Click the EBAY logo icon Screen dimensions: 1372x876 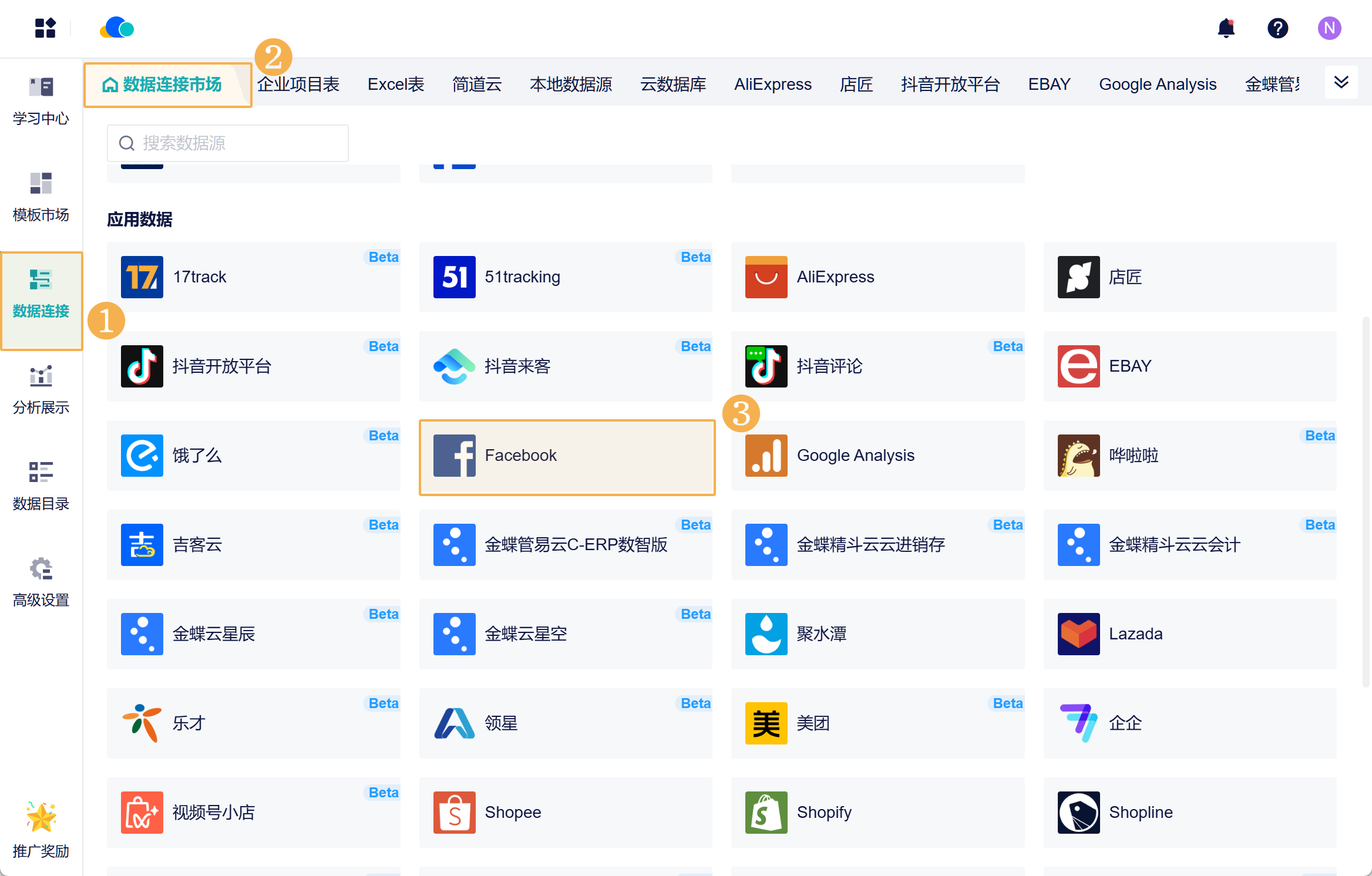click(1079, 366)
